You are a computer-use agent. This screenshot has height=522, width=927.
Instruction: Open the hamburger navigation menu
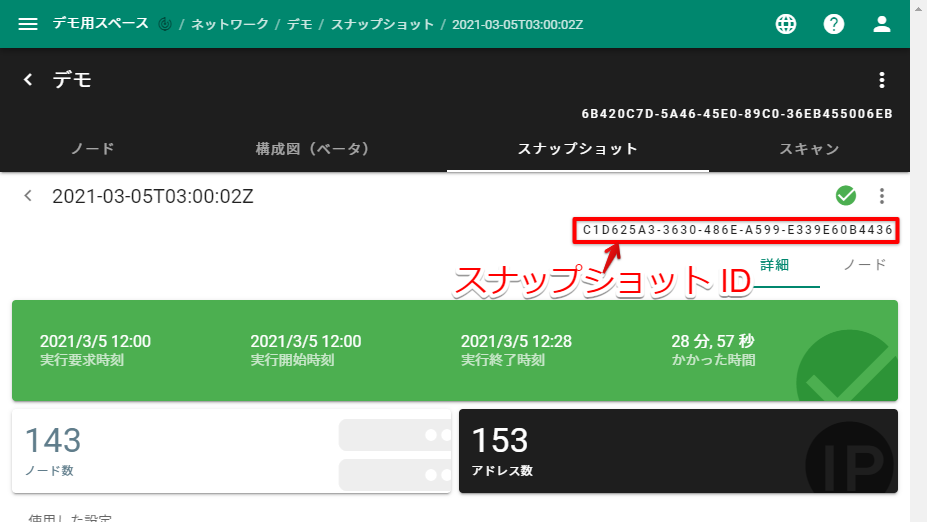(x=28, y=24)
